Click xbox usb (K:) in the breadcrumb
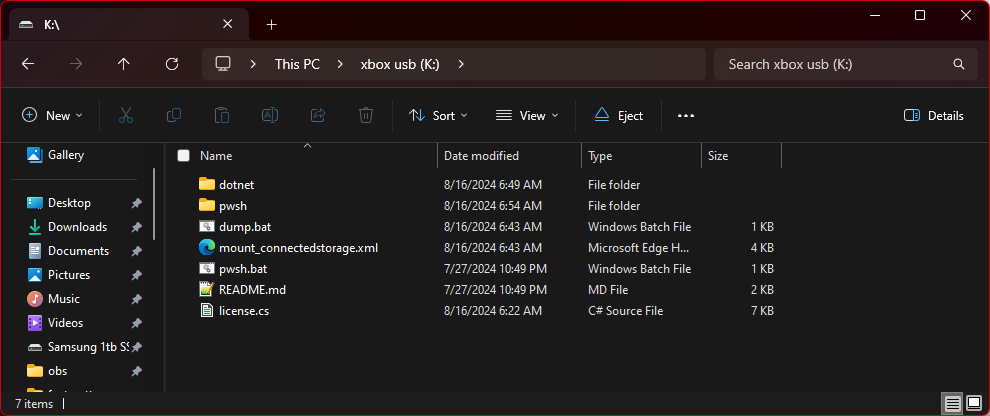 [x=400, y=64]
